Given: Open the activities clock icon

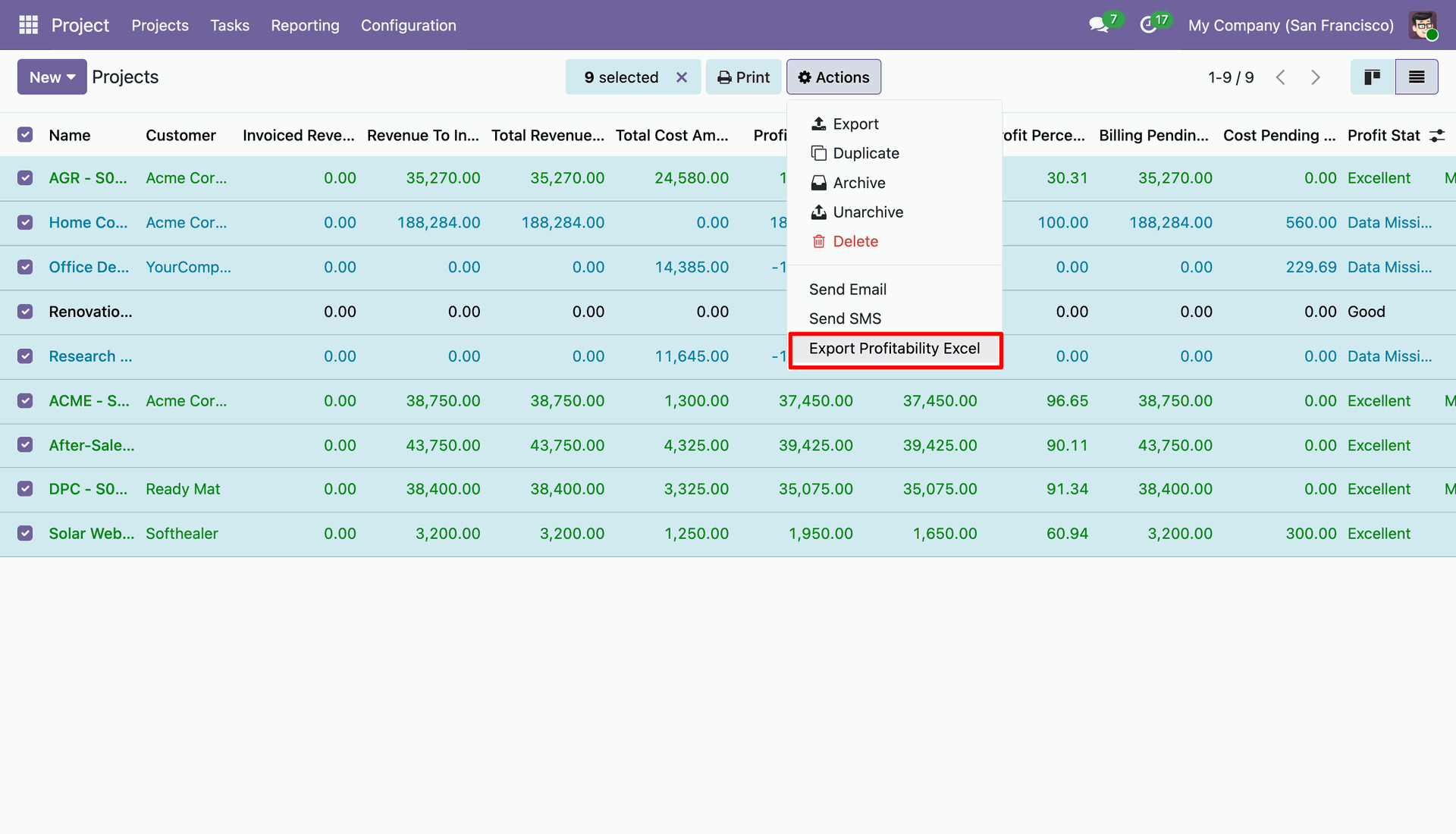Looking at the screenshot, I should point(1148,25).
